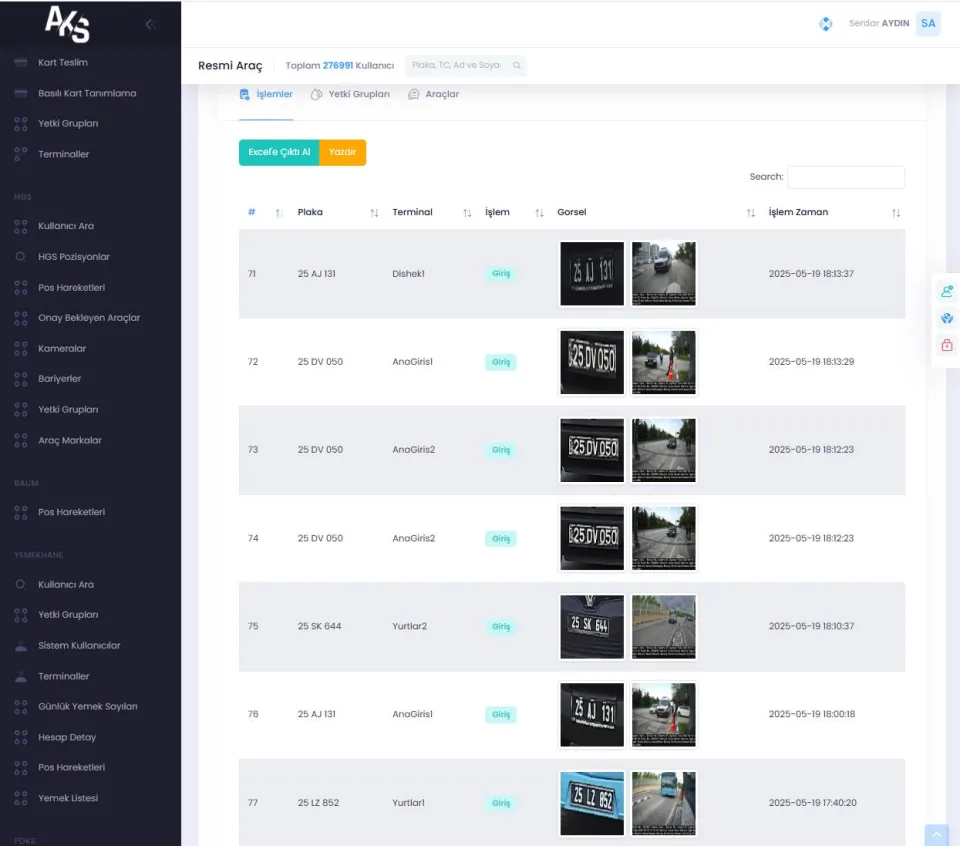Open Basılı Kart Tanımlama in the sidebar
The height and width of the screenshot is (846, 960).
87,93
